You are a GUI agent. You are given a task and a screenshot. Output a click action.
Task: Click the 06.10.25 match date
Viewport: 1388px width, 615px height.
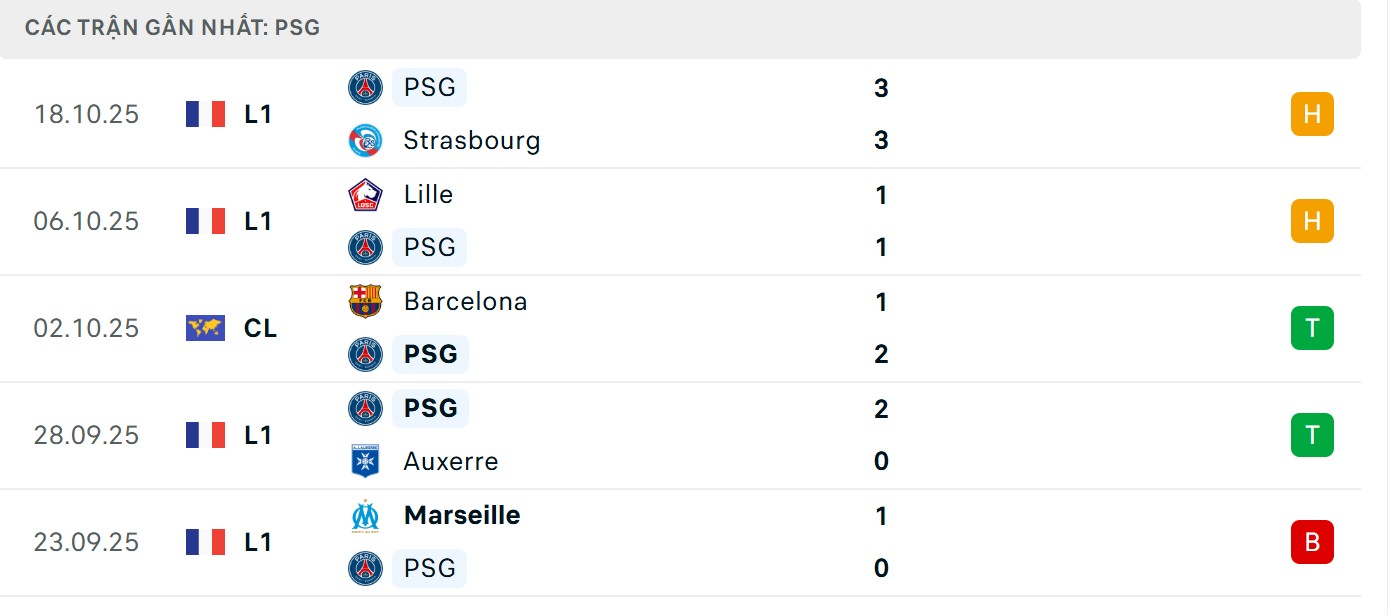click(x=86, y=221)
